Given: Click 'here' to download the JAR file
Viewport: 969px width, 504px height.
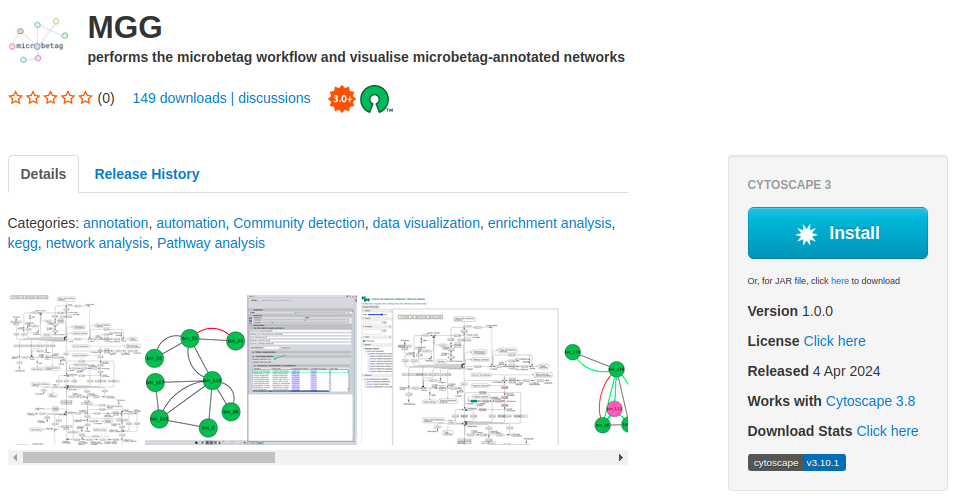Looking at the screenshot, I should click(840, 281).
